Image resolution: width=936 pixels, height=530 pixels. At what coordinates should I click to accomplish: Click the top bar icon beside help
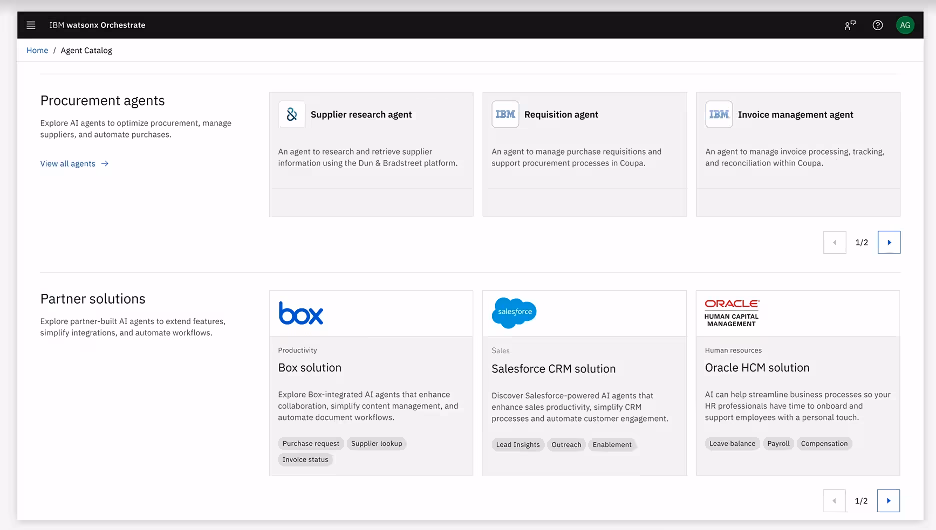point(850,25)
